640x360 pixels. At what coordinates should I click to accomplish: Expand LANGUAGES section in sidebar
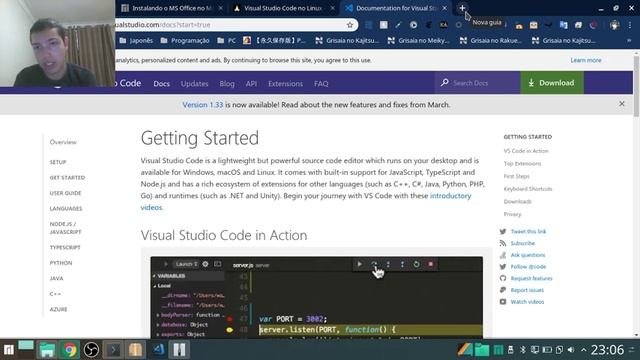[66, 209]
